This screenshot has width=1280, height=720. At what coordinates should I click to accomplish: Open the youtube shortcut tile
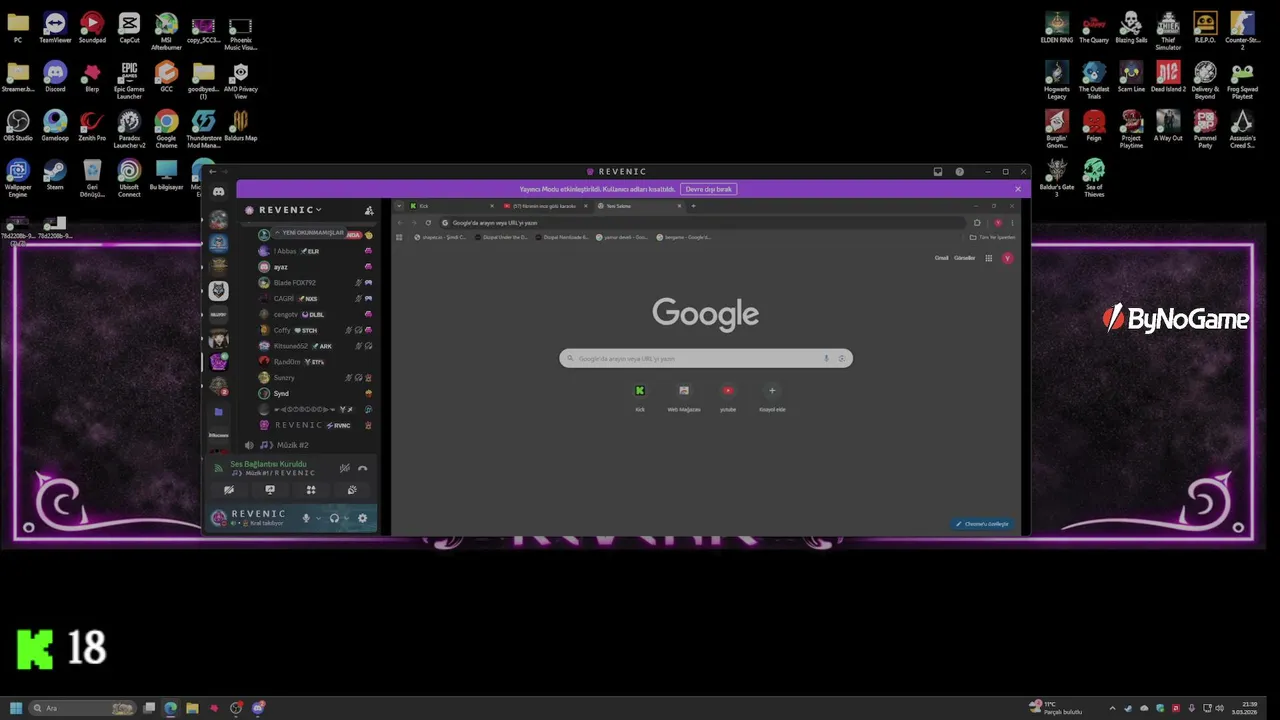[728, 396]
